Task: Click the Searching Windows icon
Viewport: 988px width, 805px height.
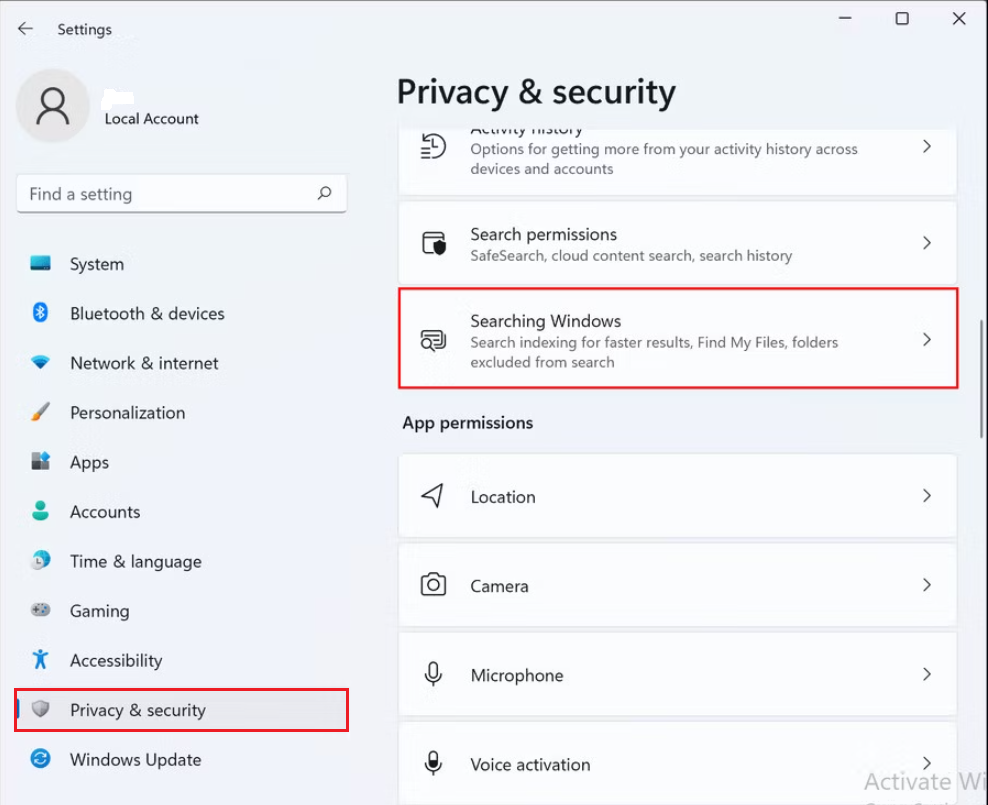Action: coord(433,340)
